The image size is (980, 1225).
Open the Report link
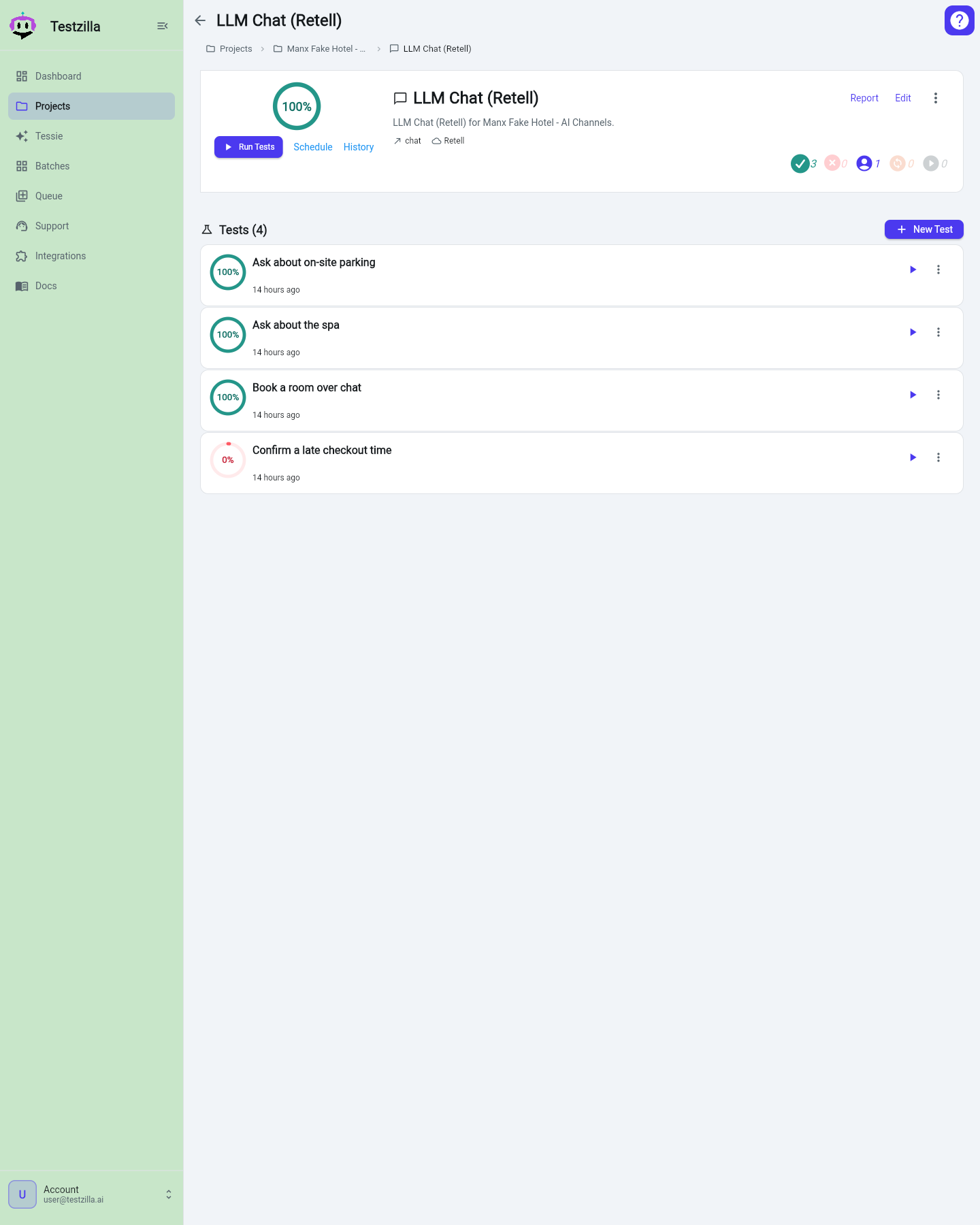click(864, 98)
